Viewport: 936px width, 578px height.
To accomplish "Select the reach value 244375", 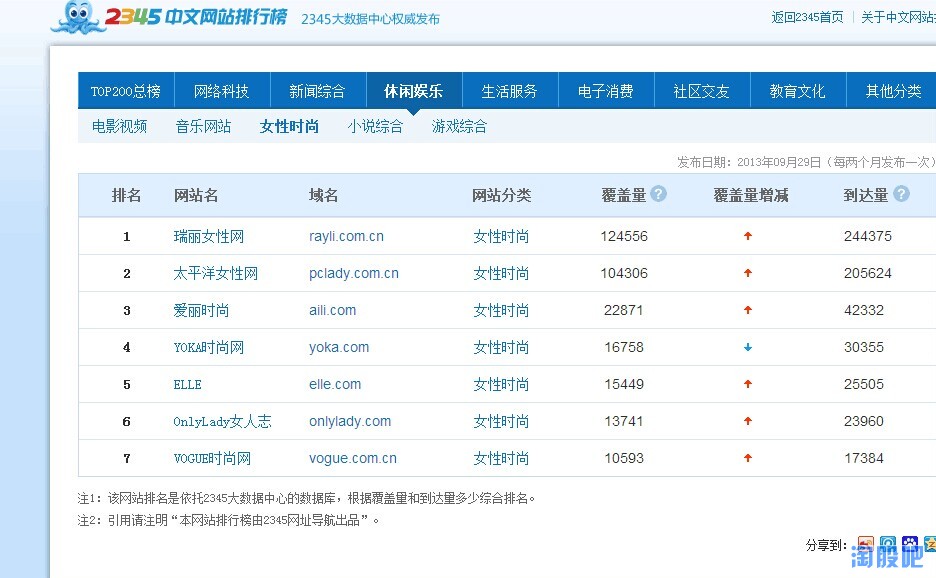I will tap(868, 236).
